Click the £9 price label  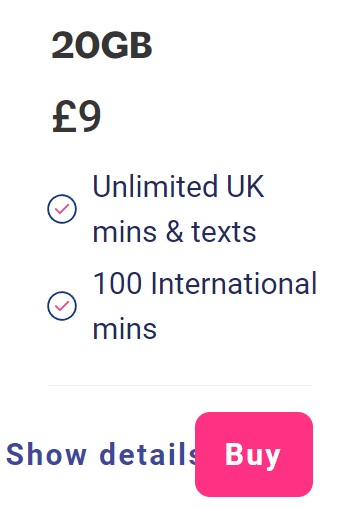[x=76, y=117]
